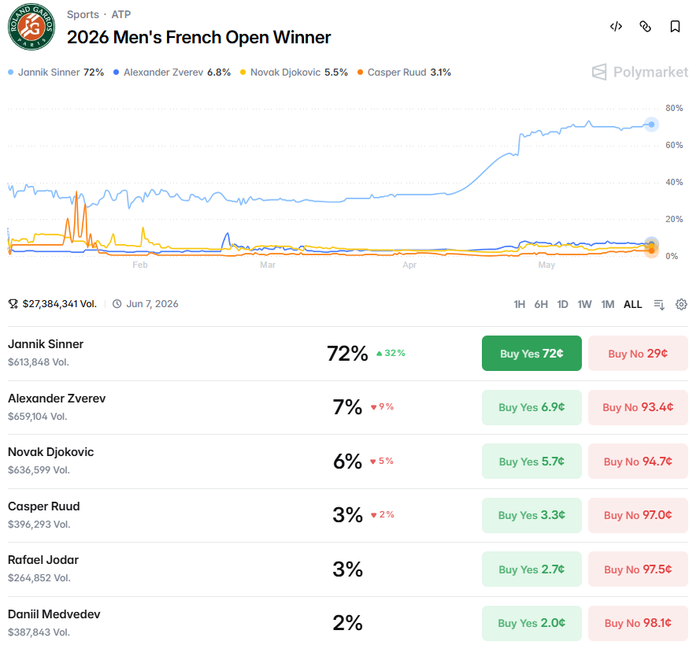Click the sort outcomes icon
This screenshot has height=649, width=700.
click(659, 304)
